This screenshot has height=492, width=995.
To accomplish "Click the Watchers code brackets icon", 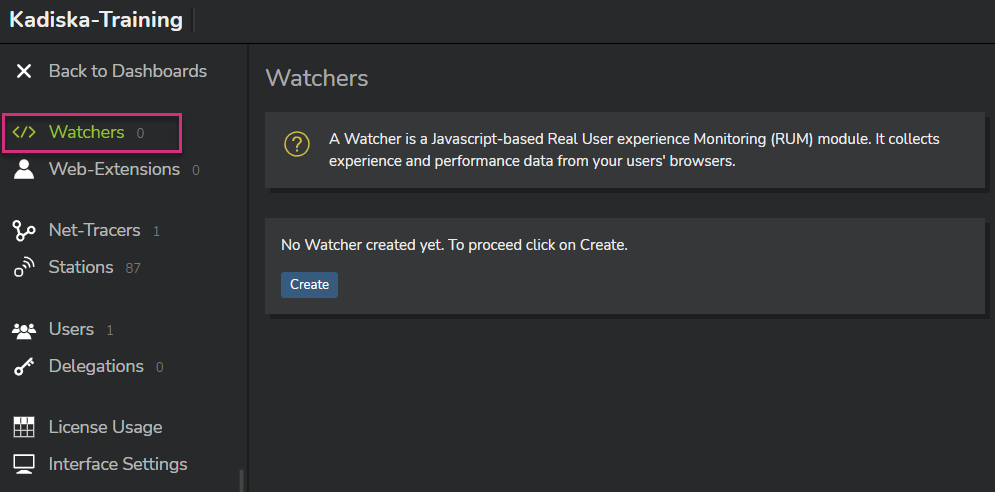I will click(23, 132).
